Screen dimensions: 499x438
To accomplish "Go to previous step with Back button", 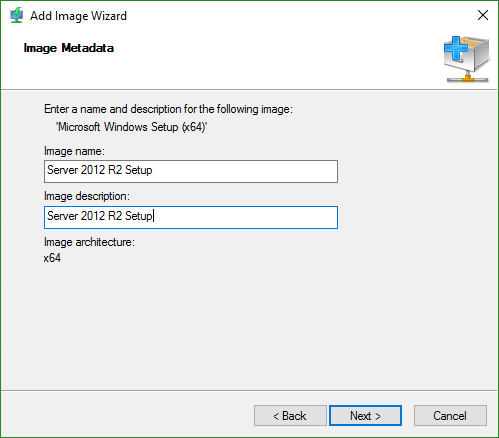I will click(290, 416).
